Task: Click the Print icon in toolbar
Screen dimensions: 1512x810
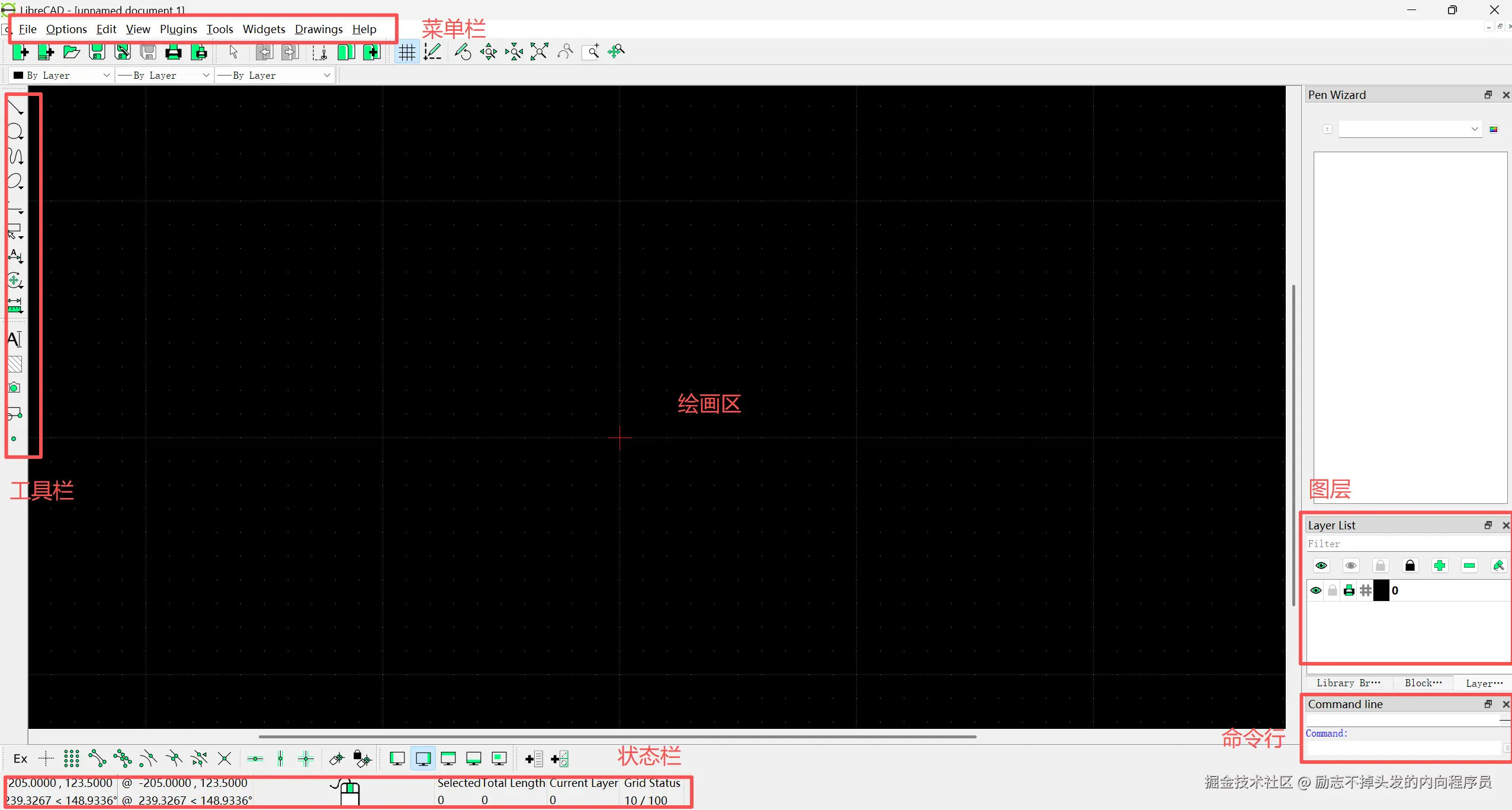Action: pyautogui.click(x=174, y=52)
